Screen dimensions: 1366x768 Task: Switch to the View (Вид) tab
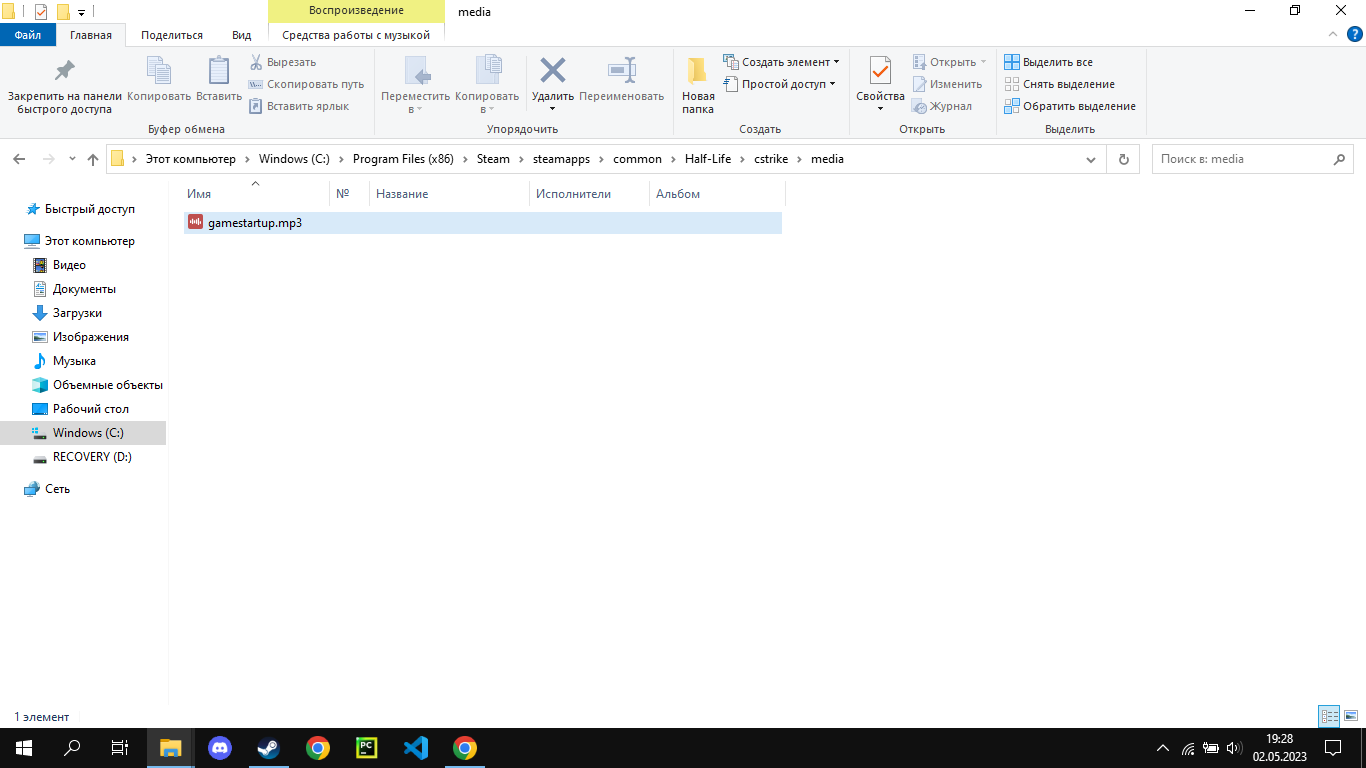click(x=242, y=35)
